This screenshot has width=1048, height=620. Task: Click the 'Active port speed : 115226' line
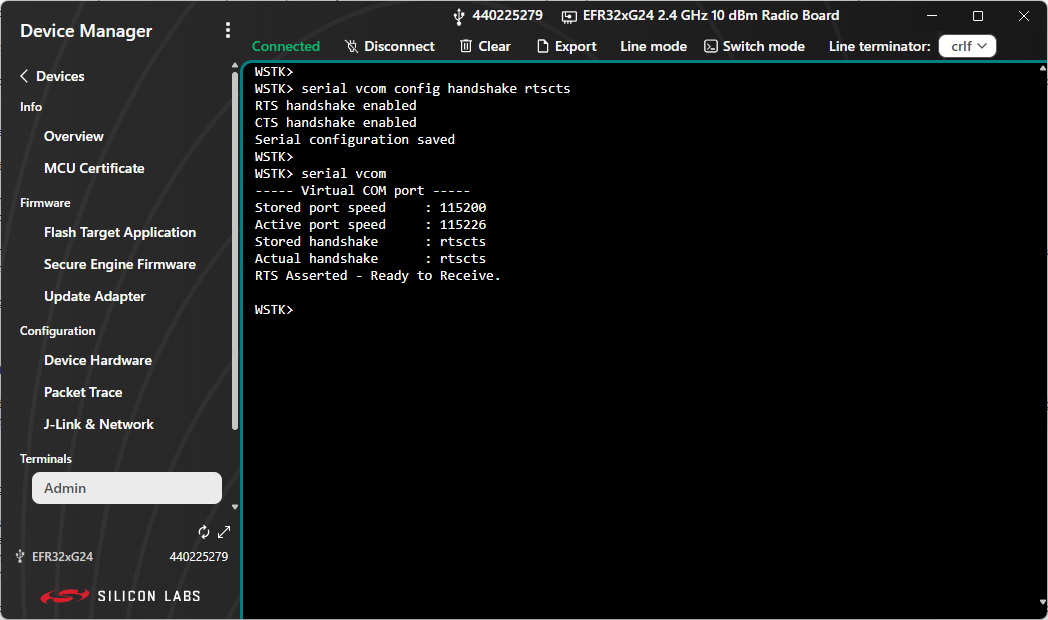point(370,225)
